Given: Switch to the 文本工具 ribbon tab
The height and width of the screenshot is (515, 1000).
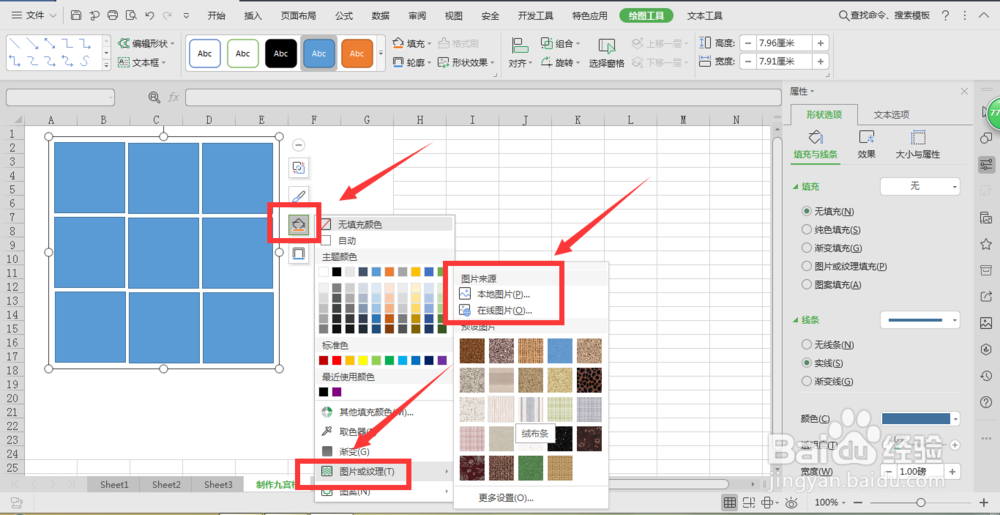Looking at the screenshot, I should [705, 16].
